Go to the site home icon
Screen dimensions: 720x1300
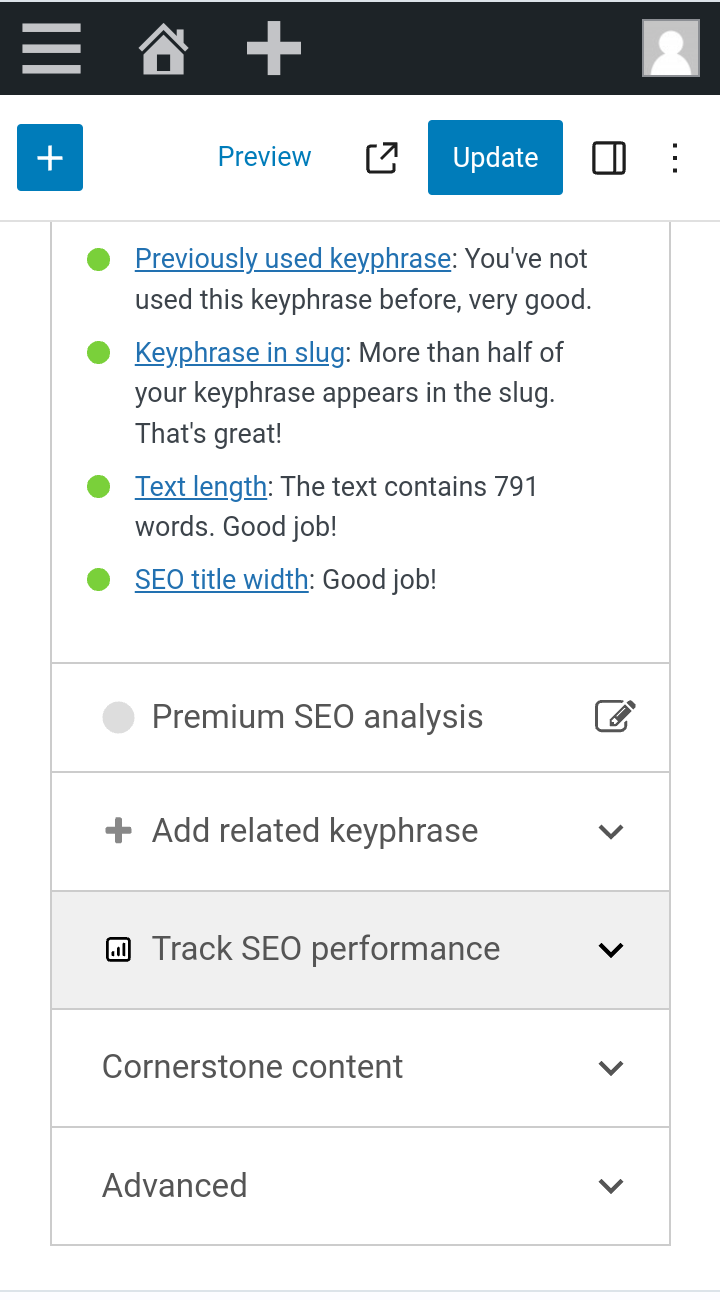(163, 49)
